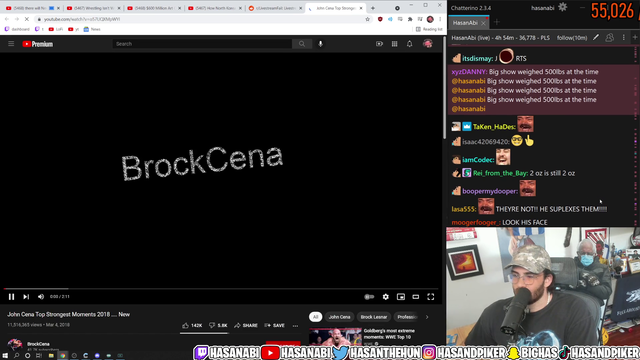640x360 pixels.
Task: Open the Windows Start button
Action: pos(5,356)
